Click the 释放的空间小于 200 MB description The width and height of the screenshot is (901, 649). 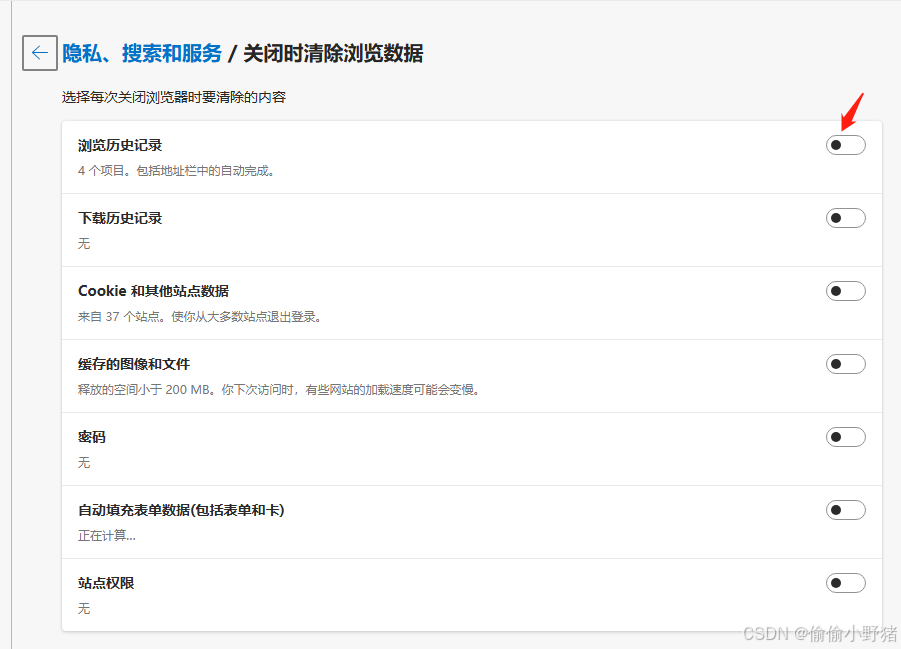(279, 390)
